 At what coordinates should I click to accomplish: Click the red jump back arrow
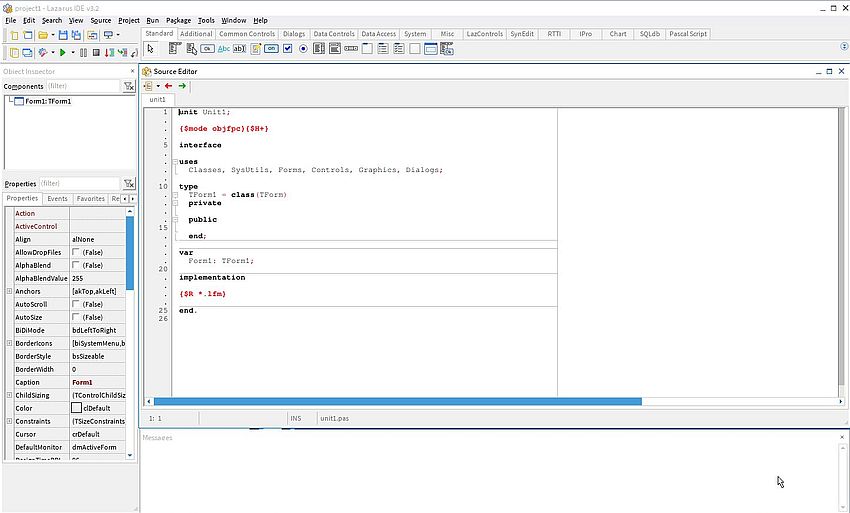point(168,86)
